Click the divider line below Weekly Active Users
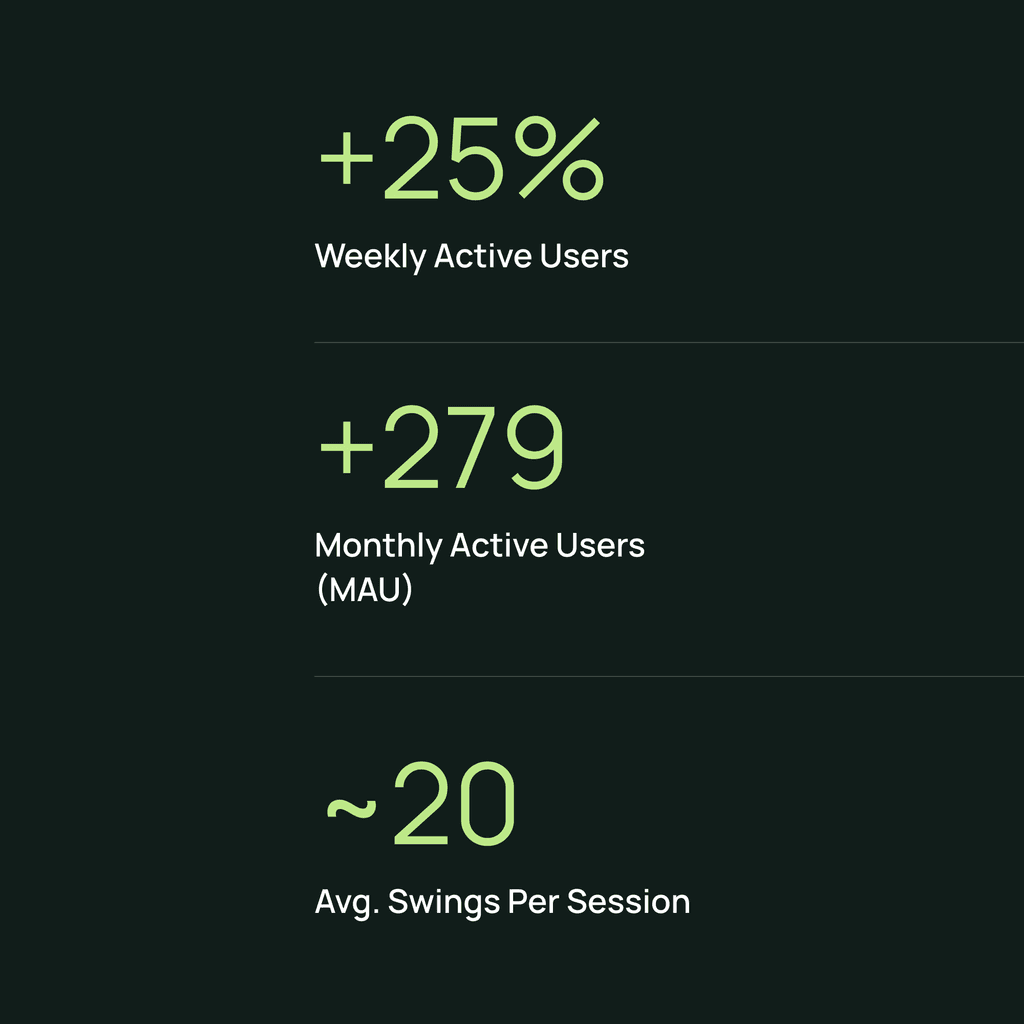This screenshot has height=1024, width=1024. [669, 342]
